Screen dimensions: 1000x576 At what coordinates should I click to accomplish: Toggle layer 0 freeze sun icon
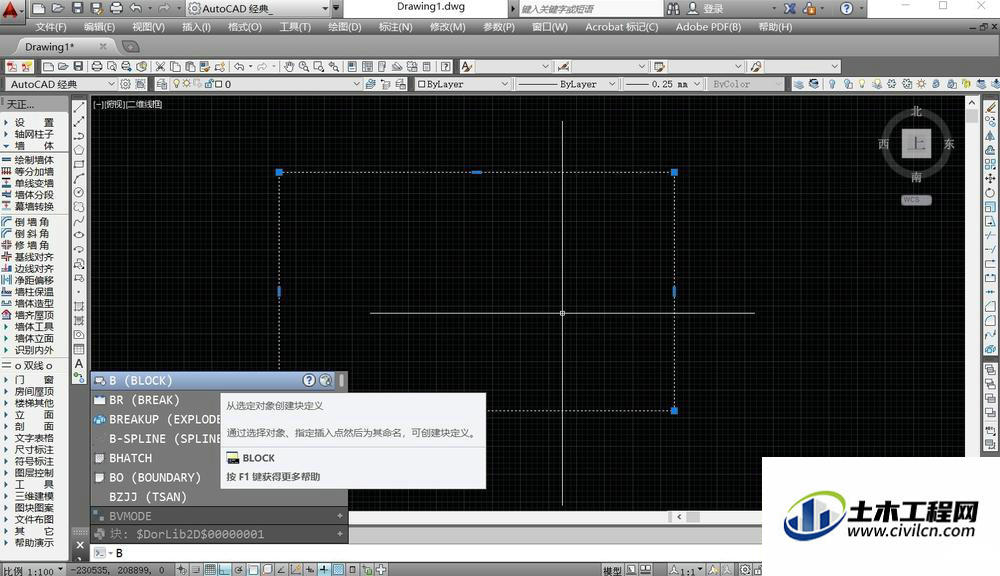click(186, 84)
